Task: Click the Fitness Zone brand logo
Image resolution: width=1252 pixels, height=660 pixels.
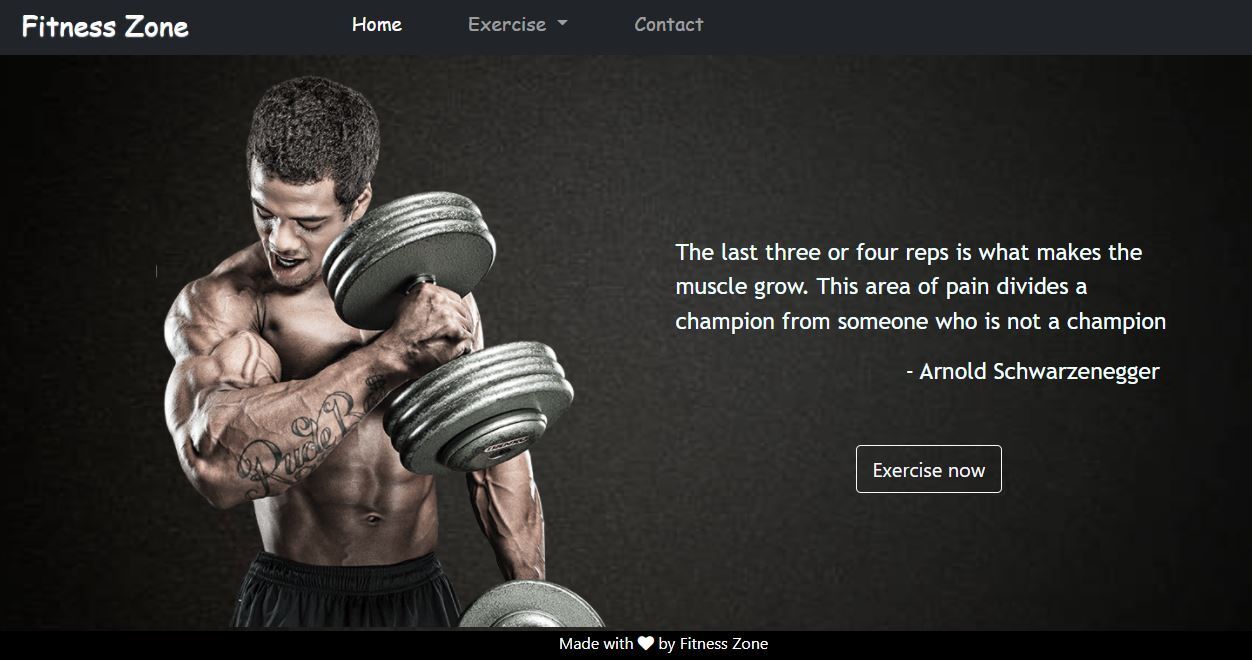Action: click(105, 27)
